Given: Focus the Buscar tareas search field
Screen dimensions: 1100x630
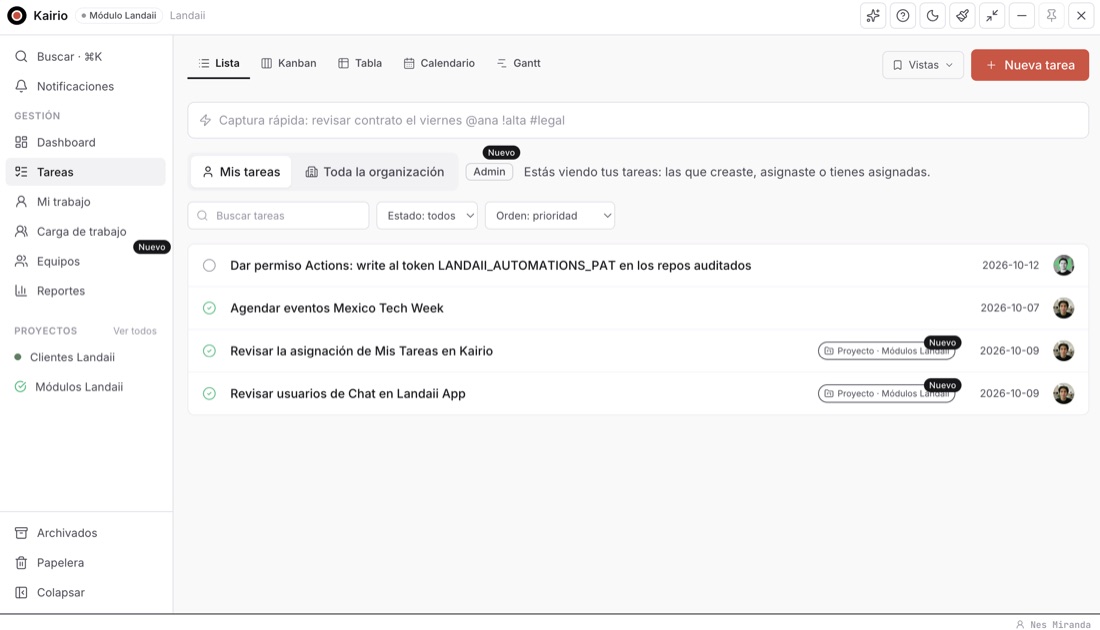Looking at the screenshot, I should click(x=279, y=216).
